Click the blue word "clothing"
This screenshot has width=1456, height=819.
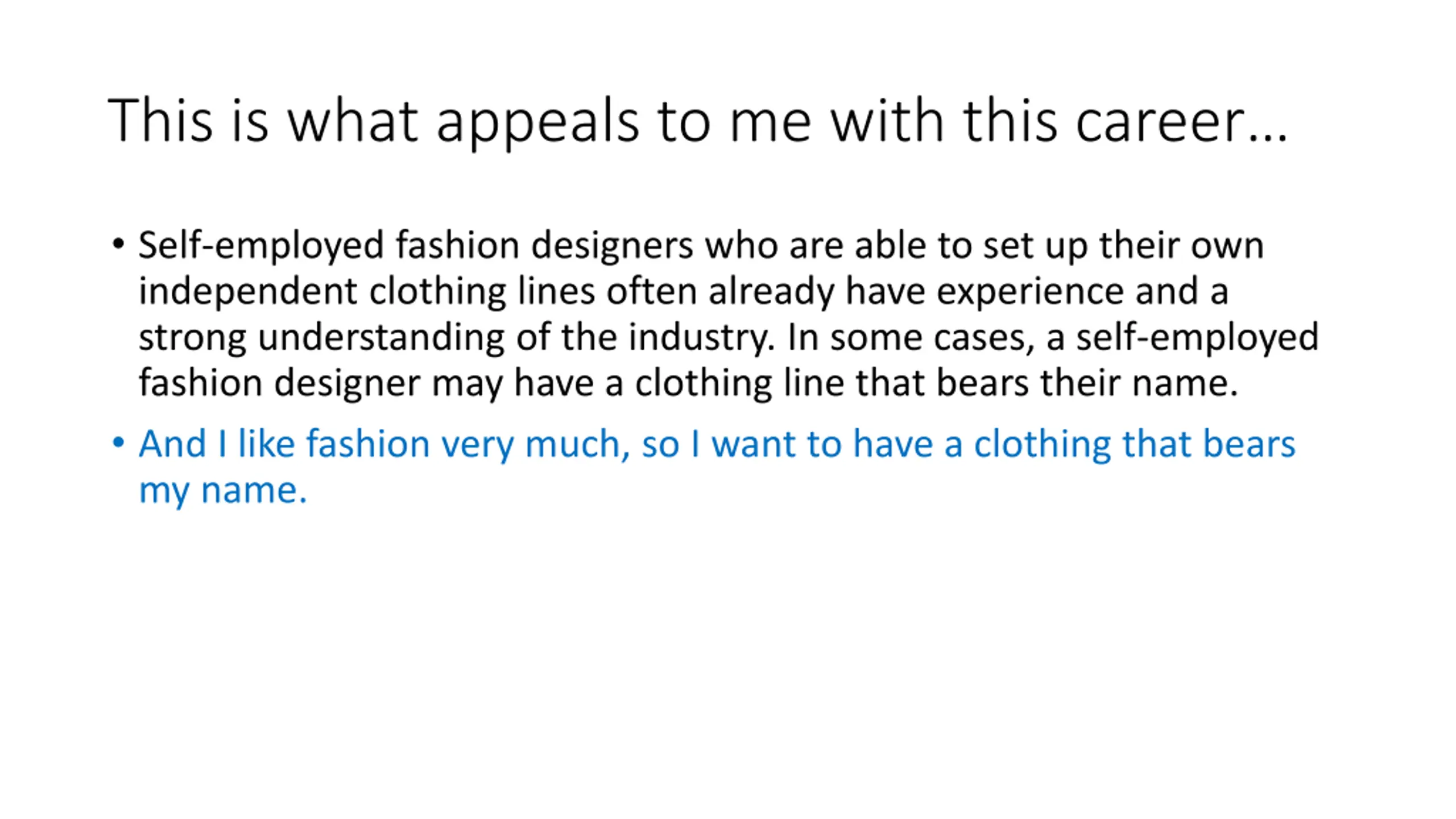(x=1042, y=444)
